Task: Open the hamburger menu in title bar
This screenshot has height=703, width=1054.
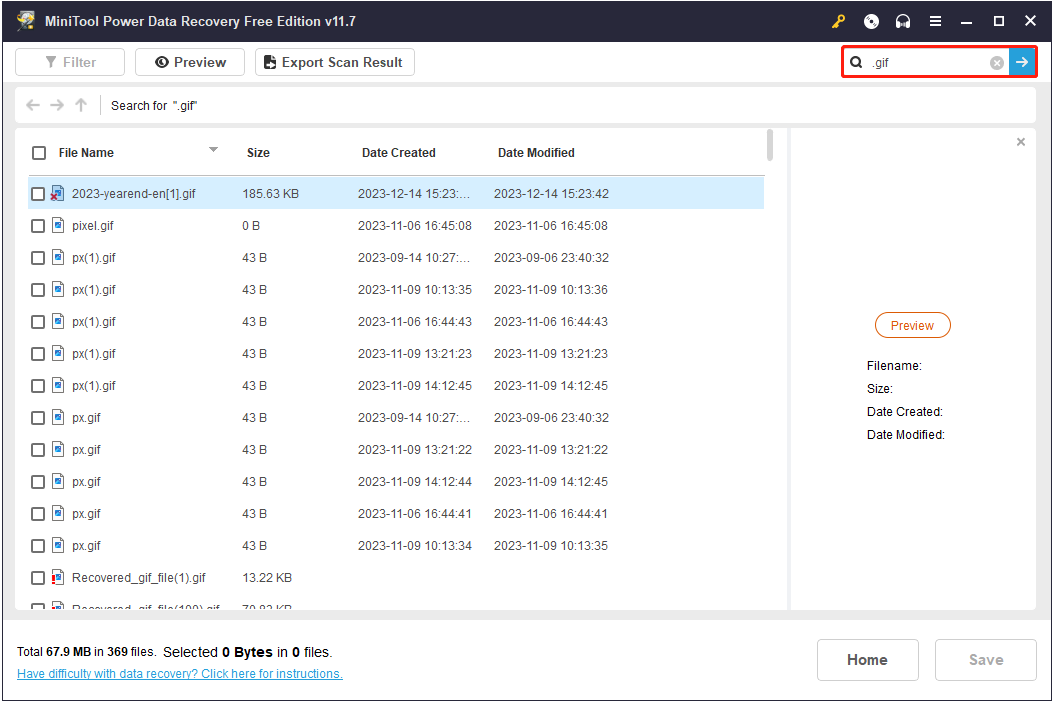Action: 935,22
